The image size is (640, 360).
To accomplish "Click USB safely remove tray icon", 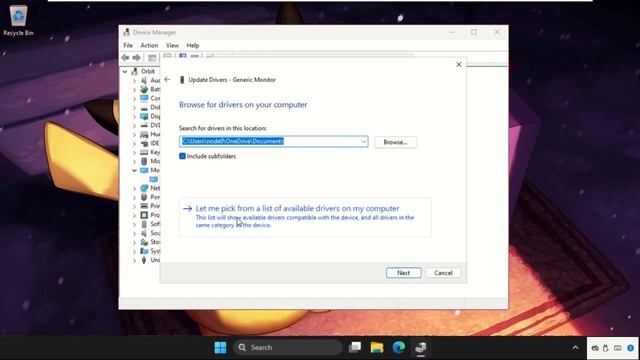I will pos(606,348).
